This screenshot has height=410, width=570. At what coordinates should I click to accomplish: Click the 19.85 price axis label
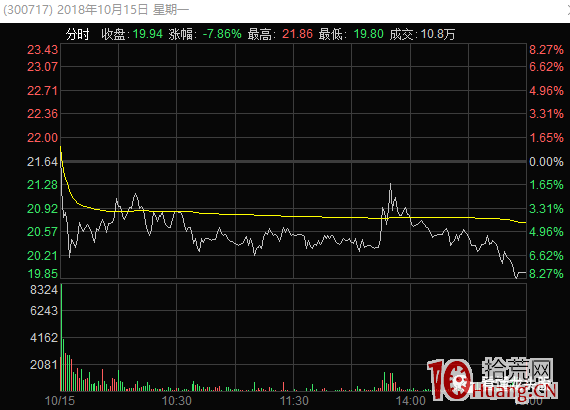43,273
